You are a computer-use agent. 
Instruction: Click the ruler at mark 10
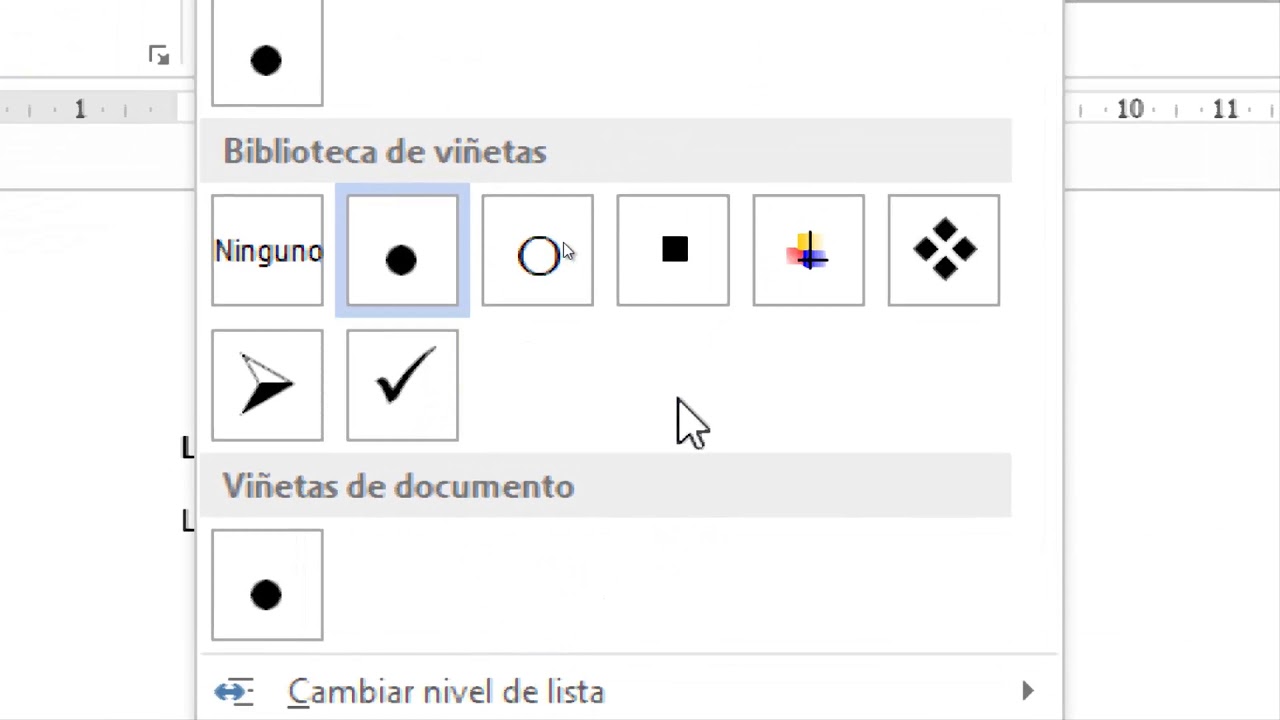coord(1130,110)
